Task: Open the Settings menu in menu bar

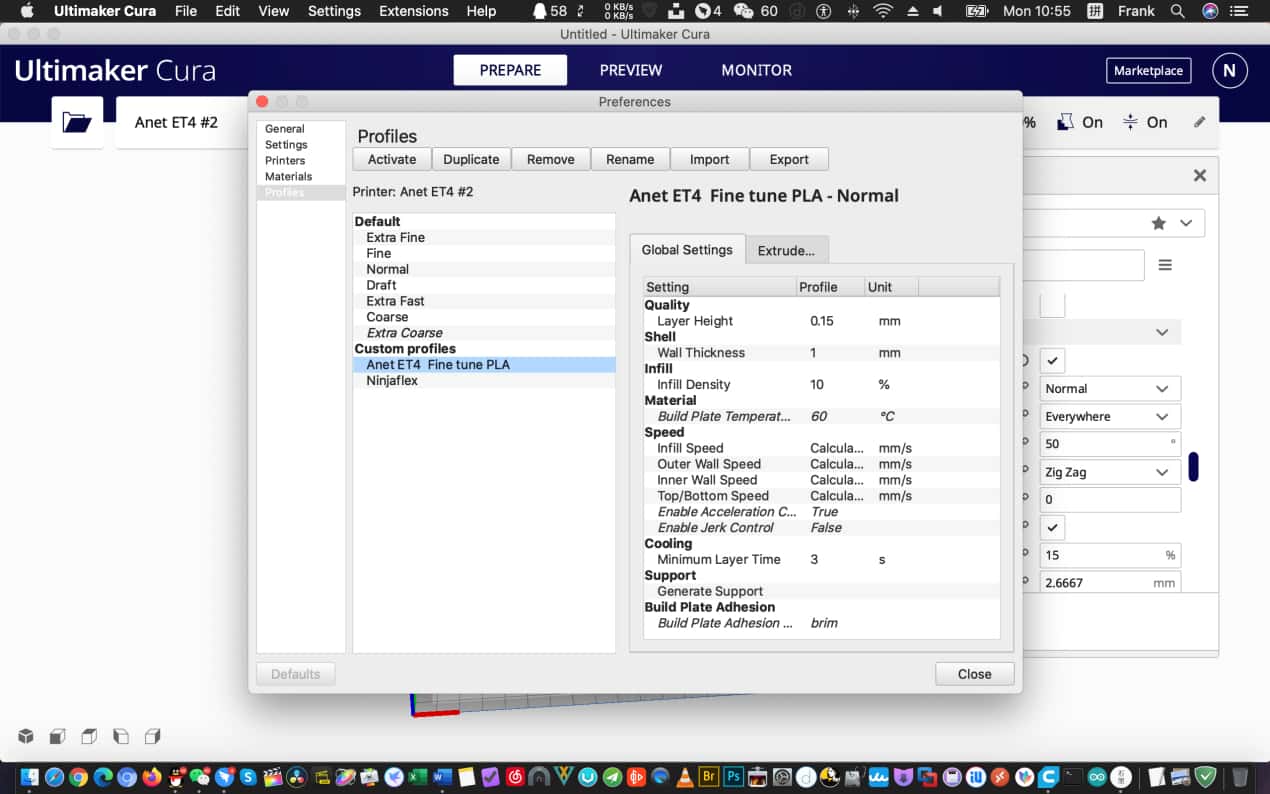Action: (334, 11)
